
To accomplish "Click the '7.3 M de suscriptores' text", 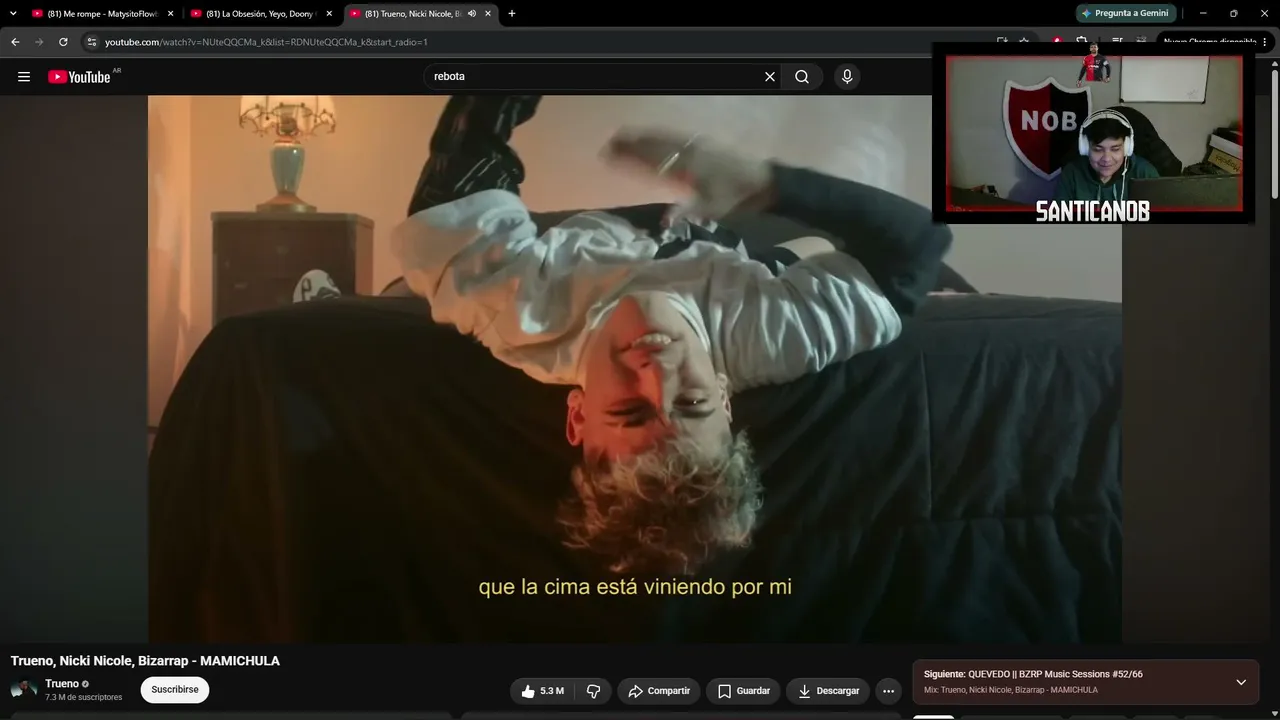I will [x=83, y=698].
